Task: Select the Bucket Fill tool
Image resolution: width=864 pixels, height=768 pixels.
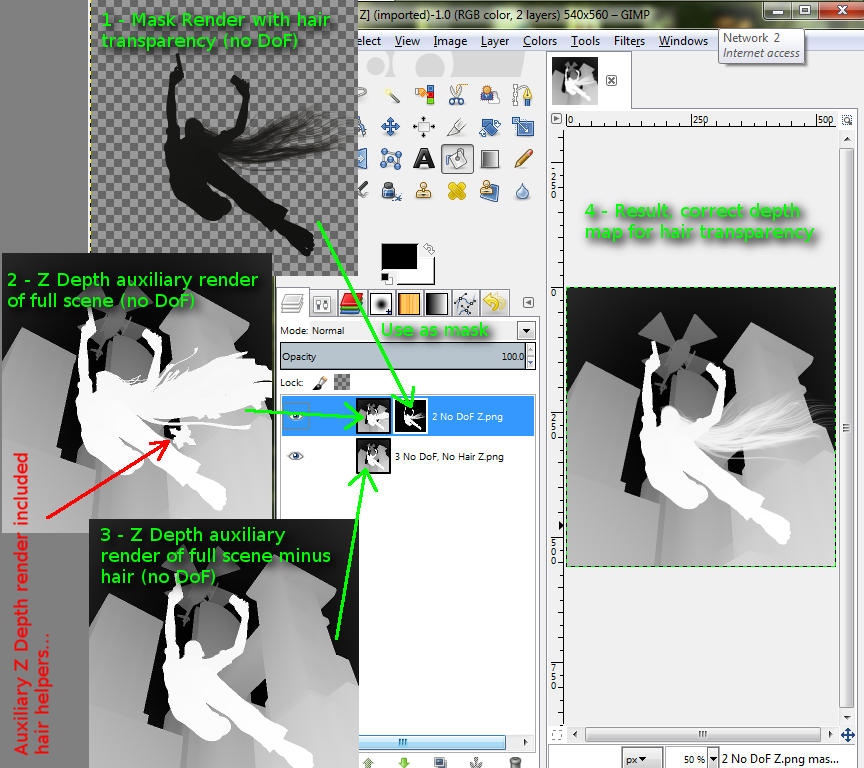Action: (457, 159)
